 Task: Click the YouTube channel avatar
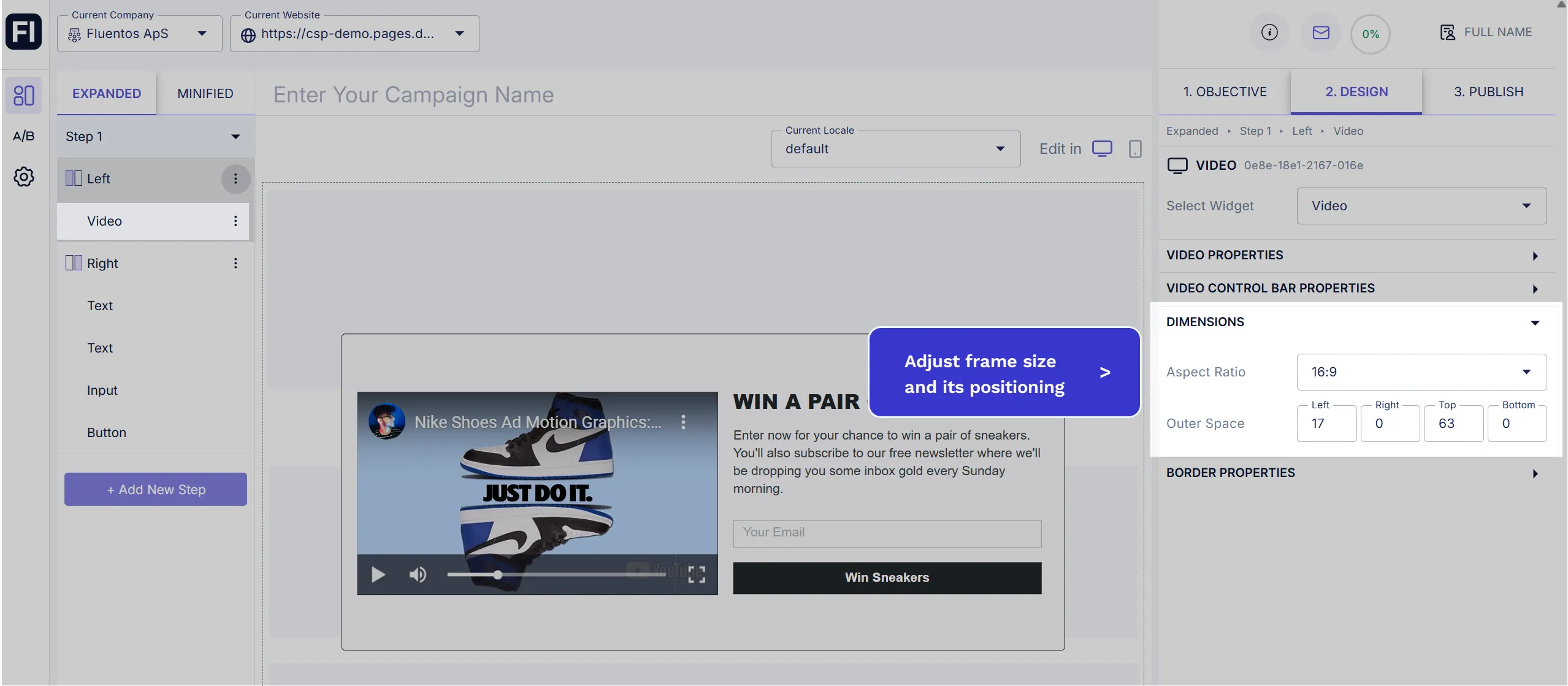coord(386,421)
